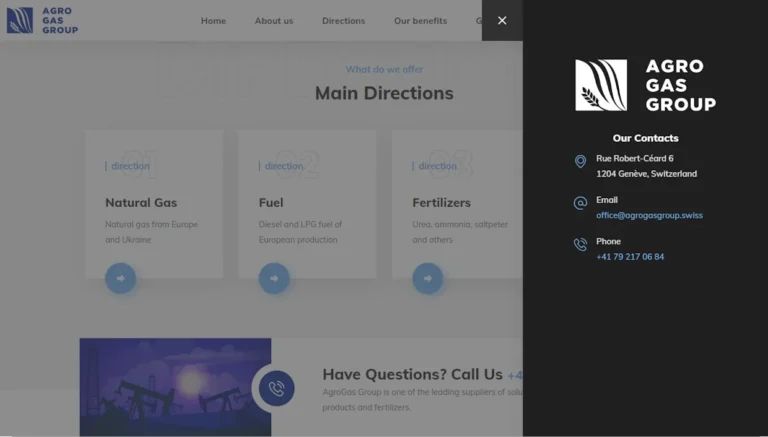This screenshot has height=437, width=768.
Task: Open the Fuel arrow button
Action: (x=274, y=278)
